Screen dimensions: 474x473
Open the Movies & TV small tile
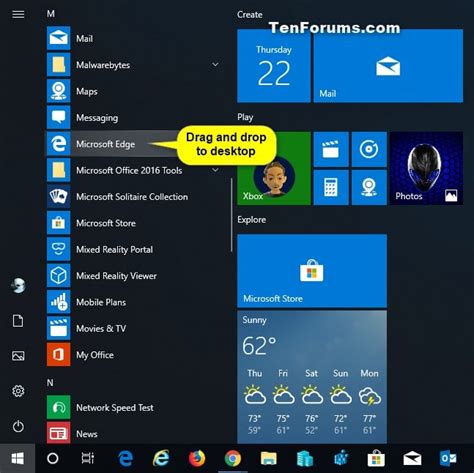pos(331,149)
